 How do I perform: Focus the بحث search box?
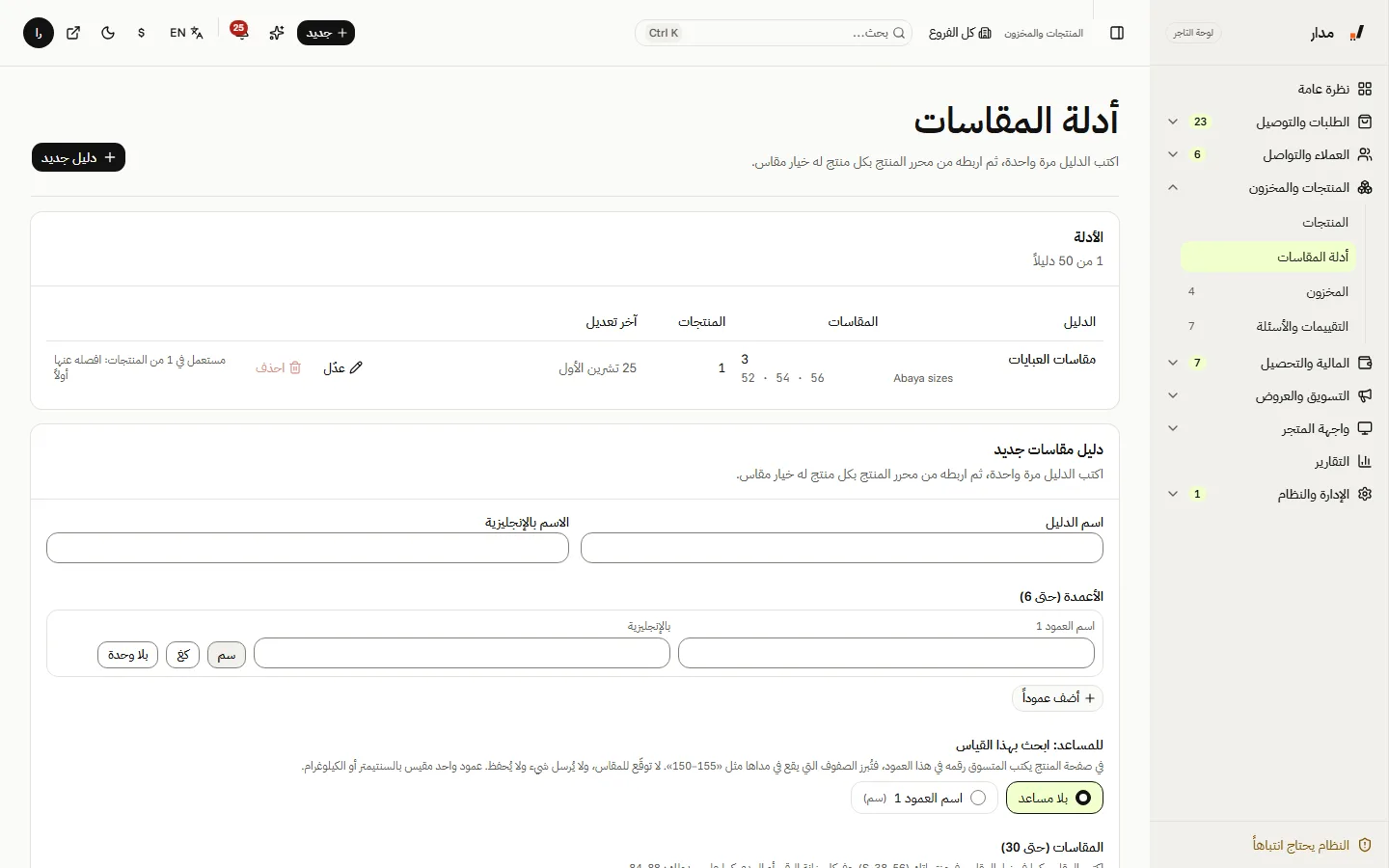click(x=774, y=33)
